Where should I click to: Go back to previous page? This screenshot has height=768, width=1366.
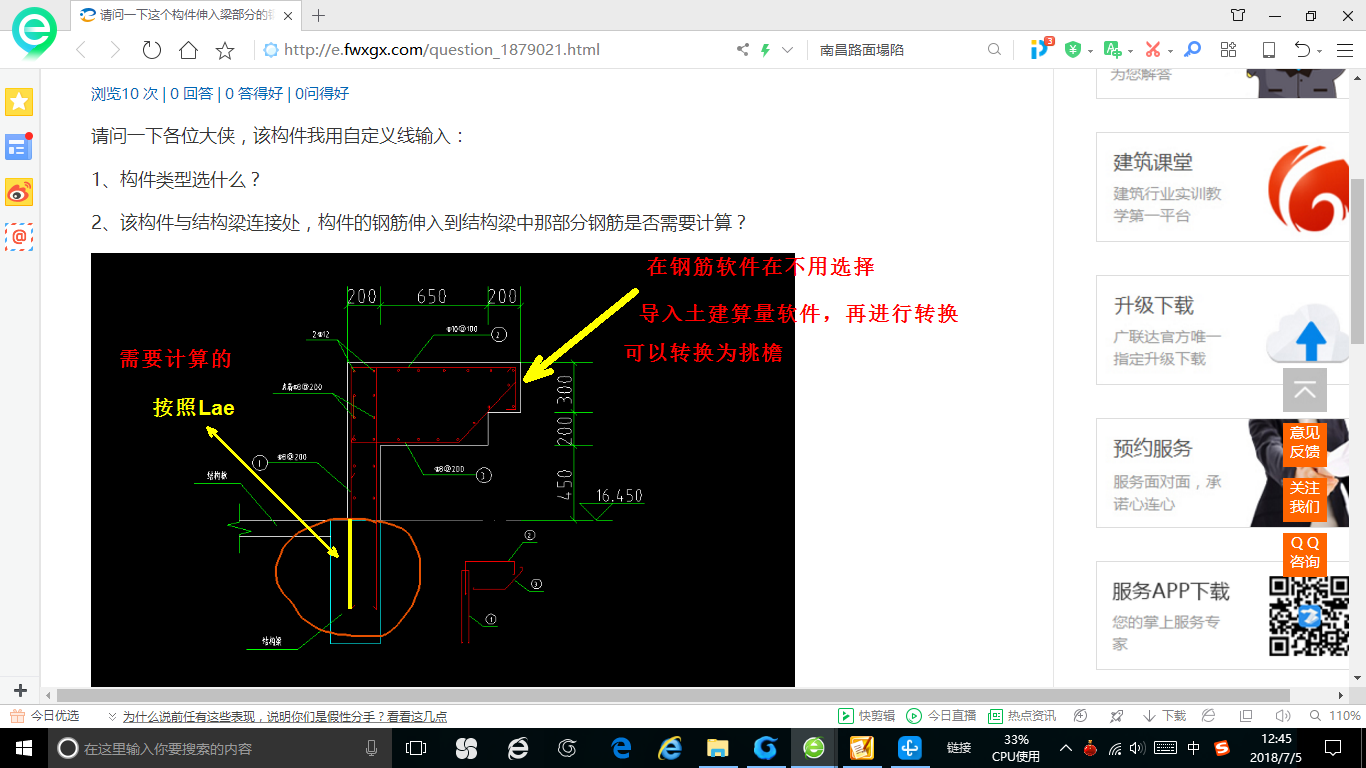coord(82,50)
